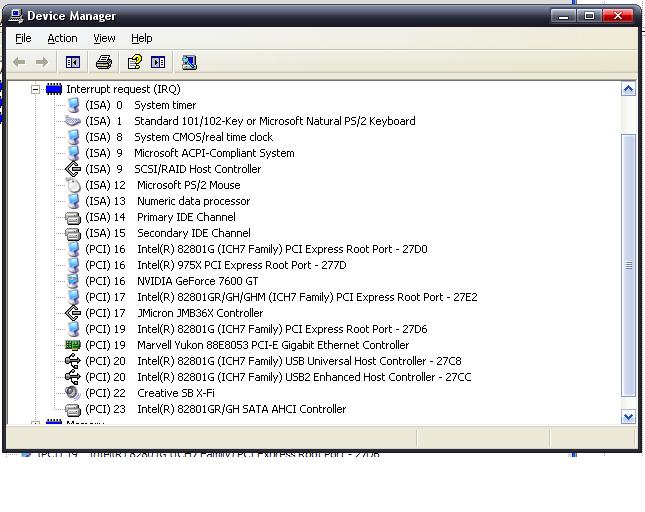Click the JMicron JMB36X Controller icon
The width and height of the screenshot is (645, 512).
point(73,313)
